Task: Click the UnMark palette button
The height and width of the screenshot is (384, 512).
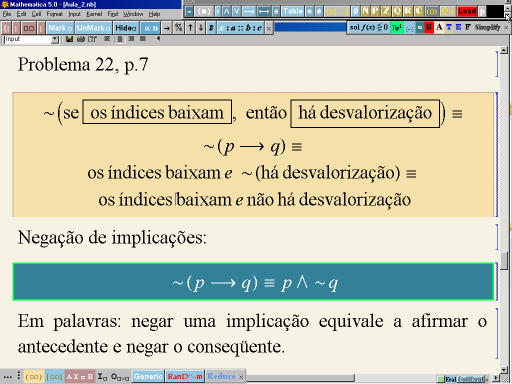Action: click(93, 28)
